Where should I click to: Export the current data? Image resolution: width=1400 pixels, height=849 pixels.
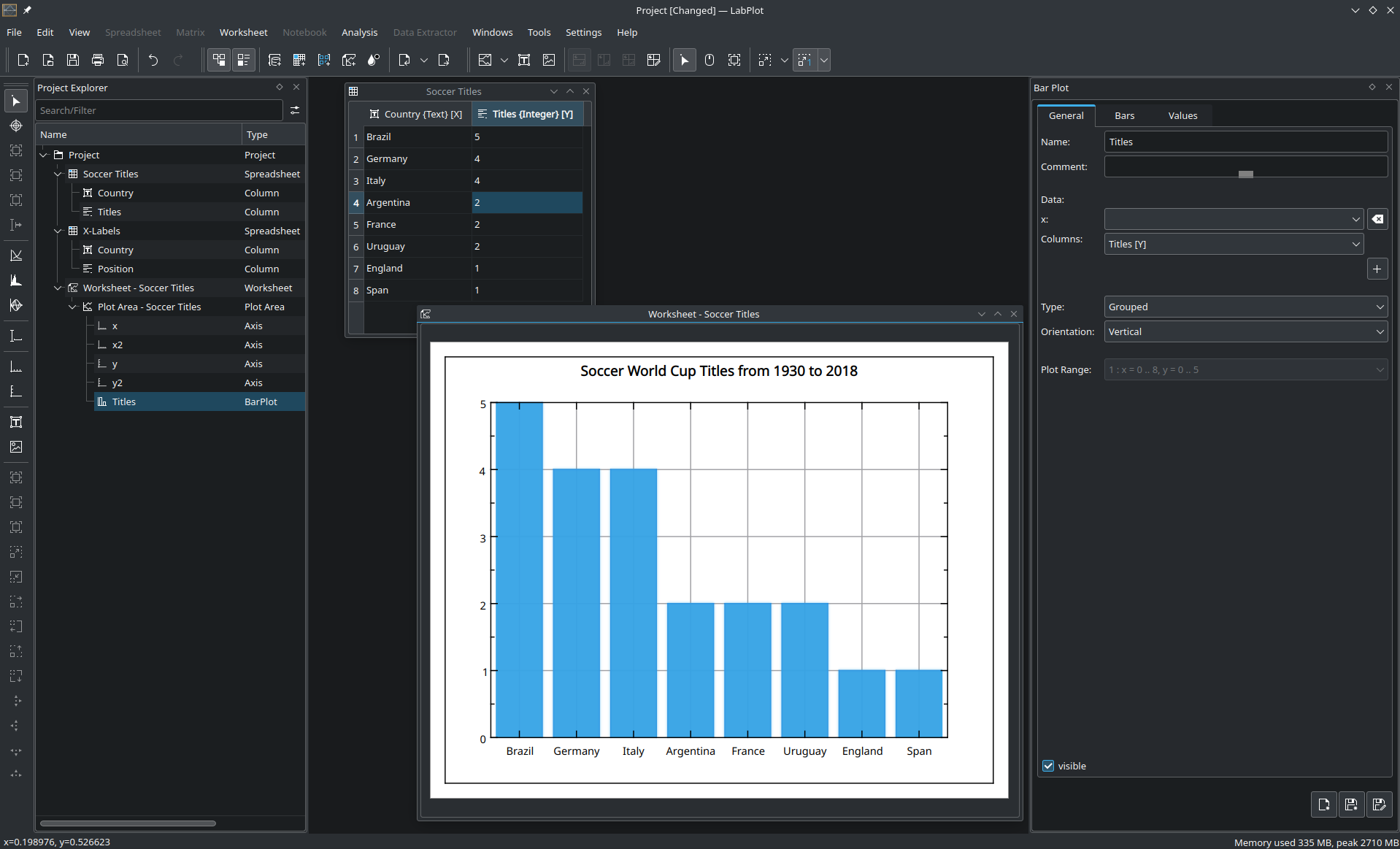444,60
